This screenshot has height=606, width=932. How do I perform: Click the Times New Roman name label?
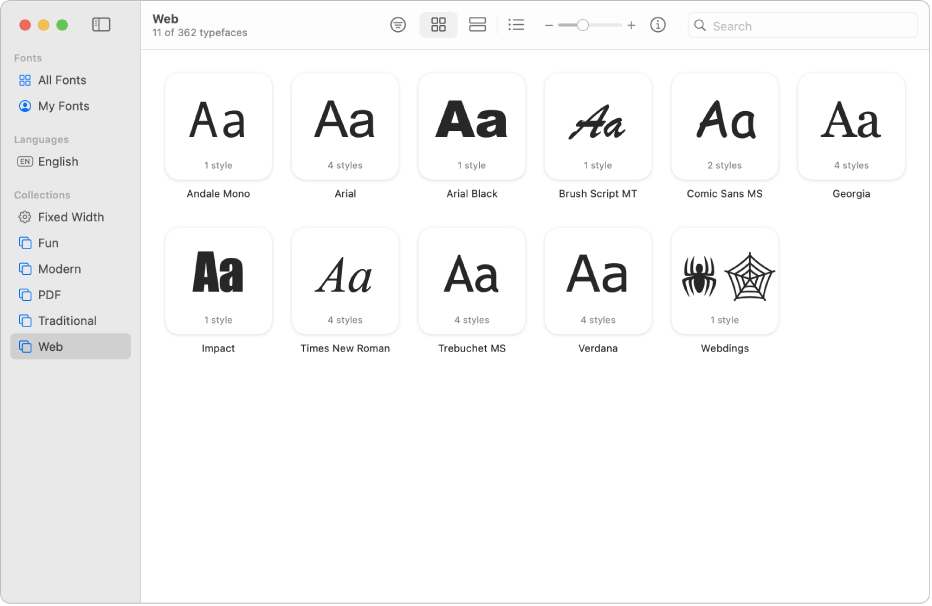pyautogui.click(x=345, y=348)
